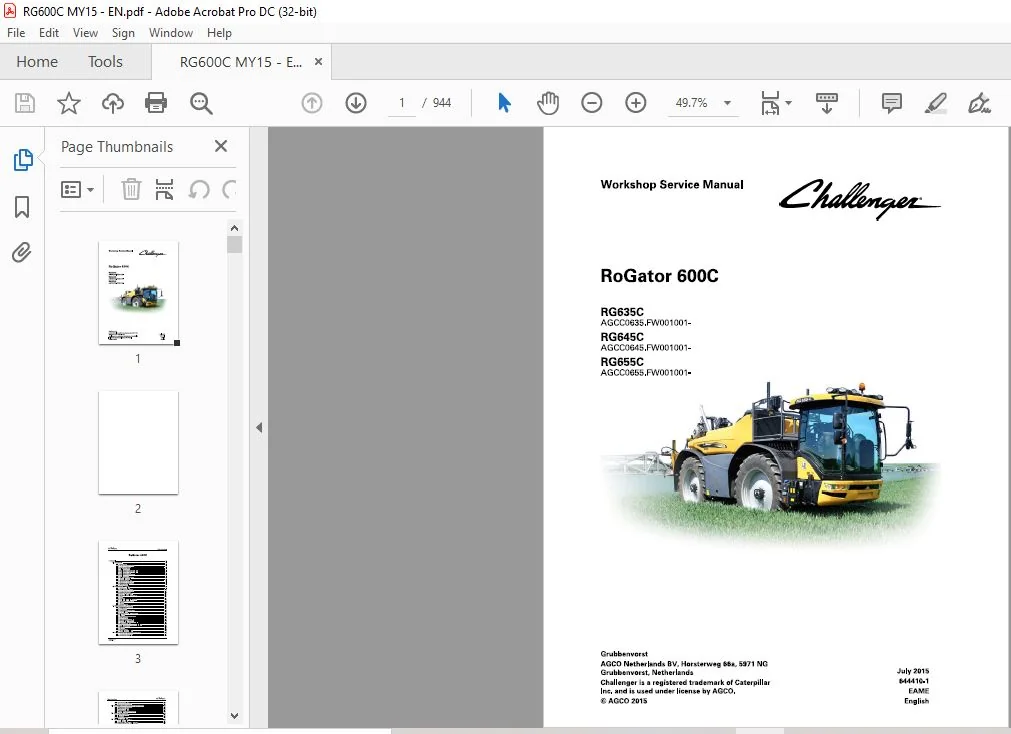This screenshot has width=1011, height=734.
Task: Click the current page number field
Action: 402,103
